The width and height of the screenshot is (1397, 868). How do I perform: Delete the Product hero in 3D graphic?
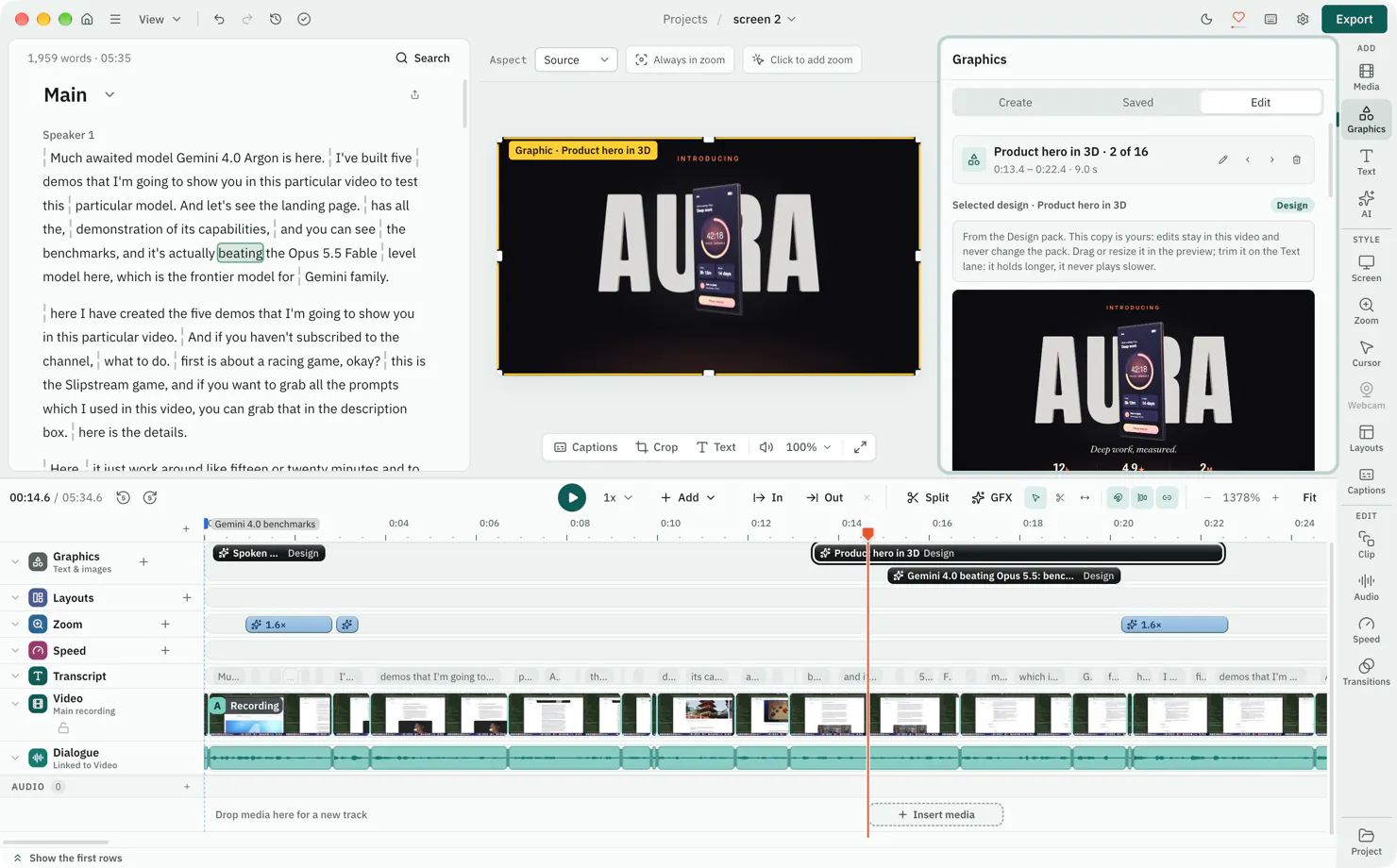coord(1297,159)
